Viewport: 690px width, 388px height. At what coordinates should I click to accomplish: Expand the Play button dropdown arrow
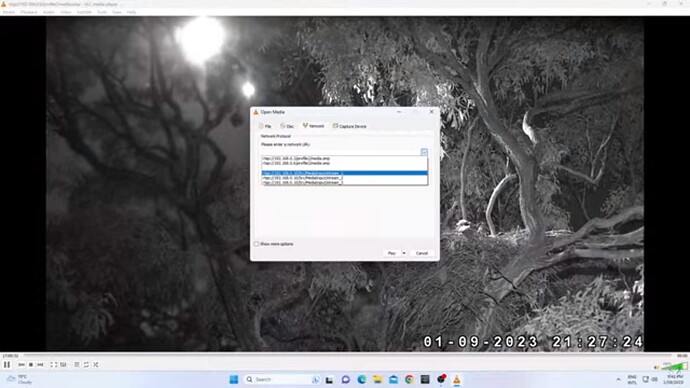pos(404,253)
